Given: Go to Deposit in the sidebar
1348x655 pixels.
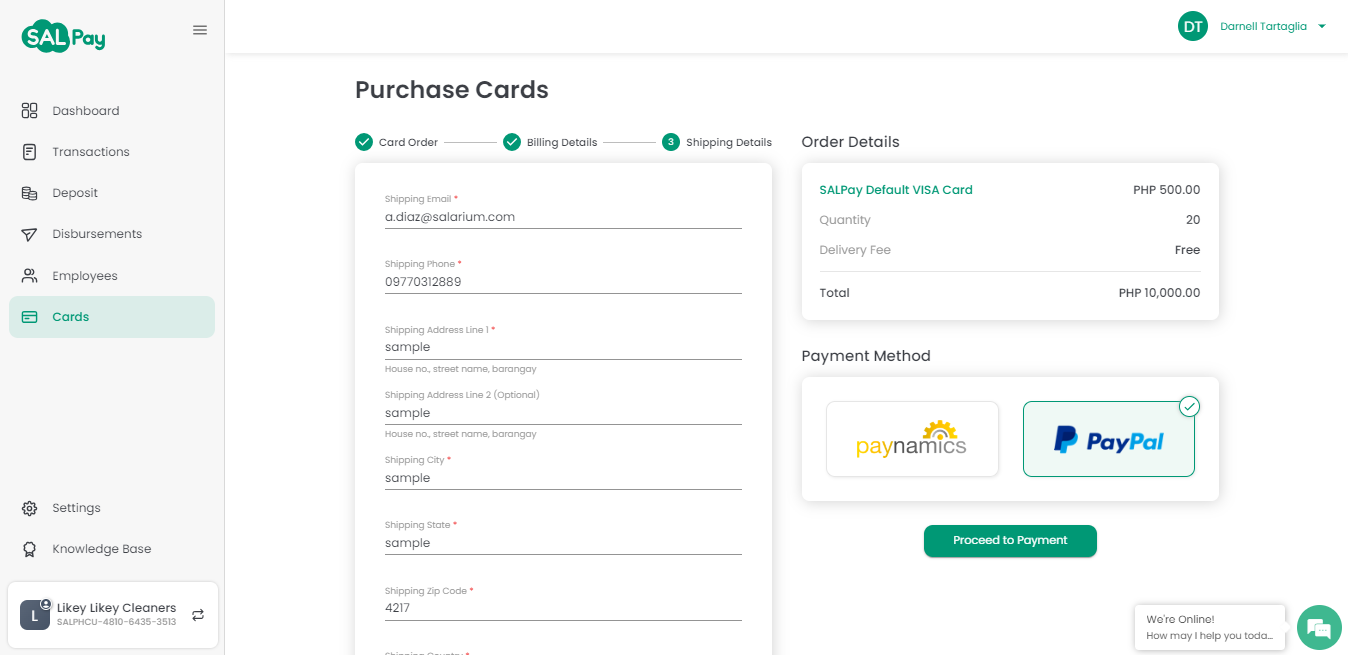Looking at the screenshot, I should click(112, 193).
